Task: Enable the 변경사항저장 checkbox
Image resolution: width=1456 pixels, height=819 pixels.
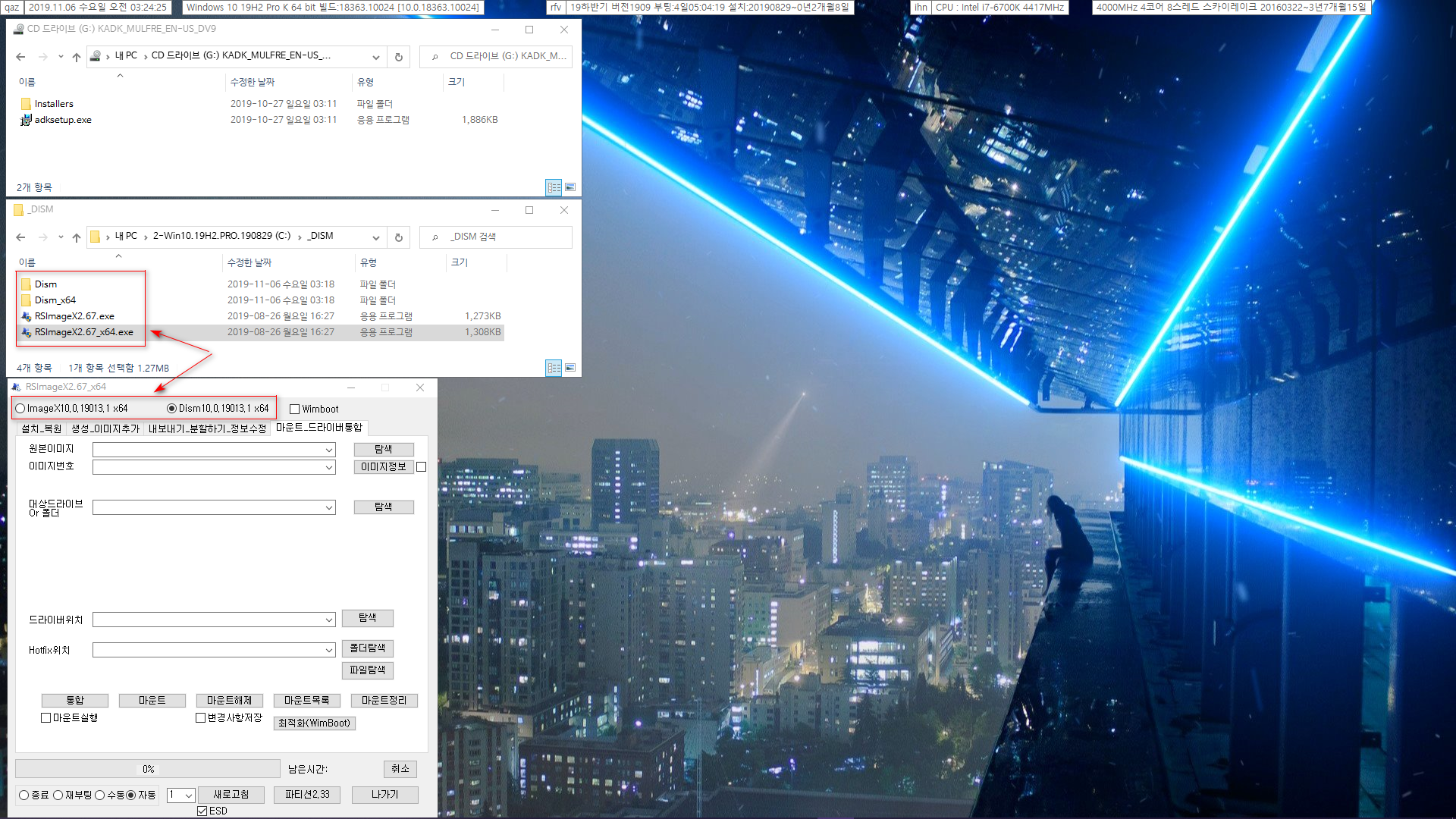Action: point(201,718)
